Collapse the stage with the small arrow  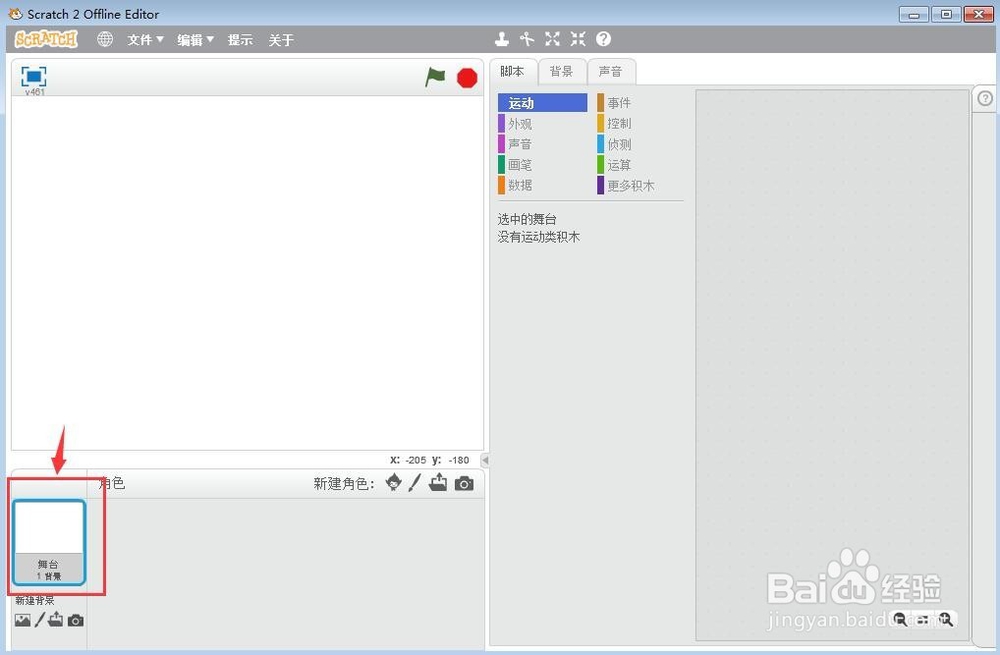tap(485, 460)
